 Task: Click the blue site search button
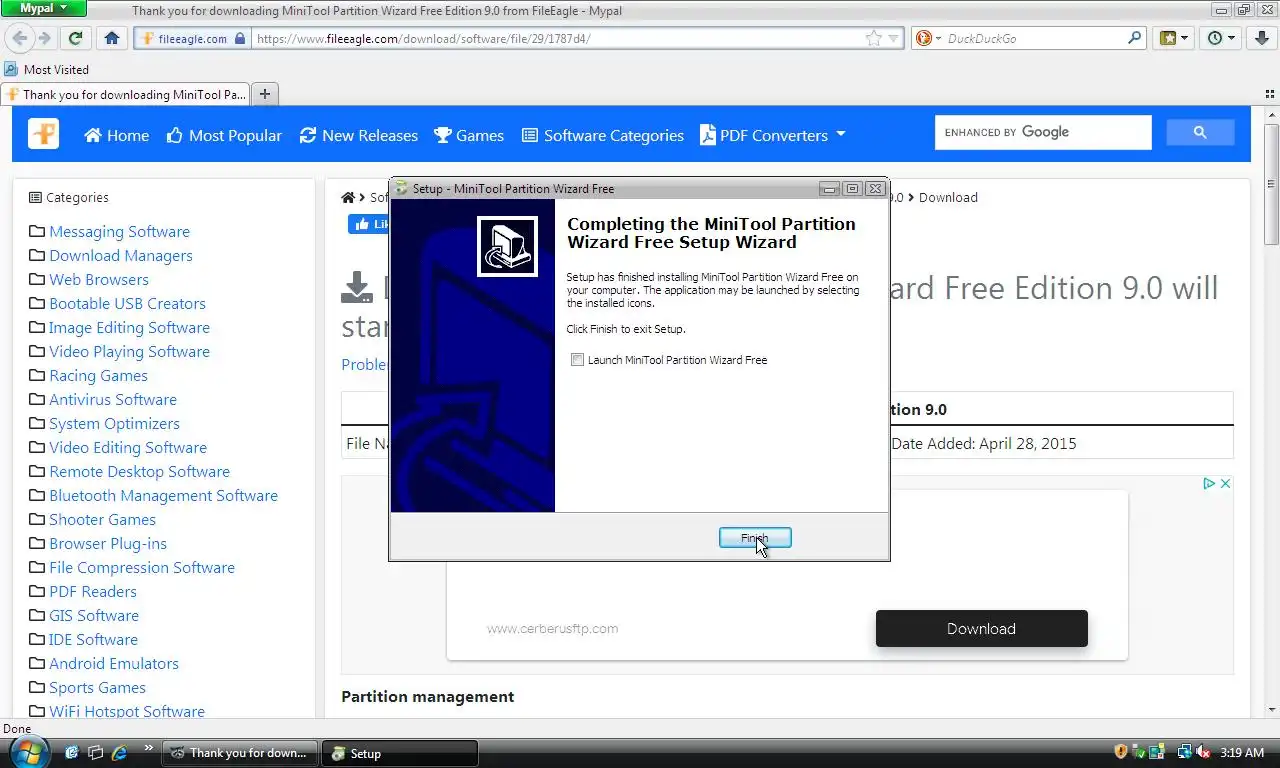tap(1200, 132)
